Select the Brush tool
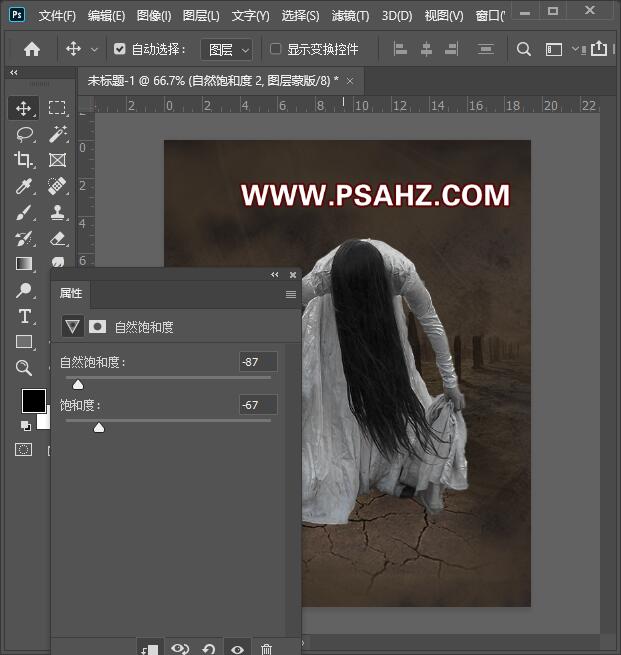 tap(24, 212)
